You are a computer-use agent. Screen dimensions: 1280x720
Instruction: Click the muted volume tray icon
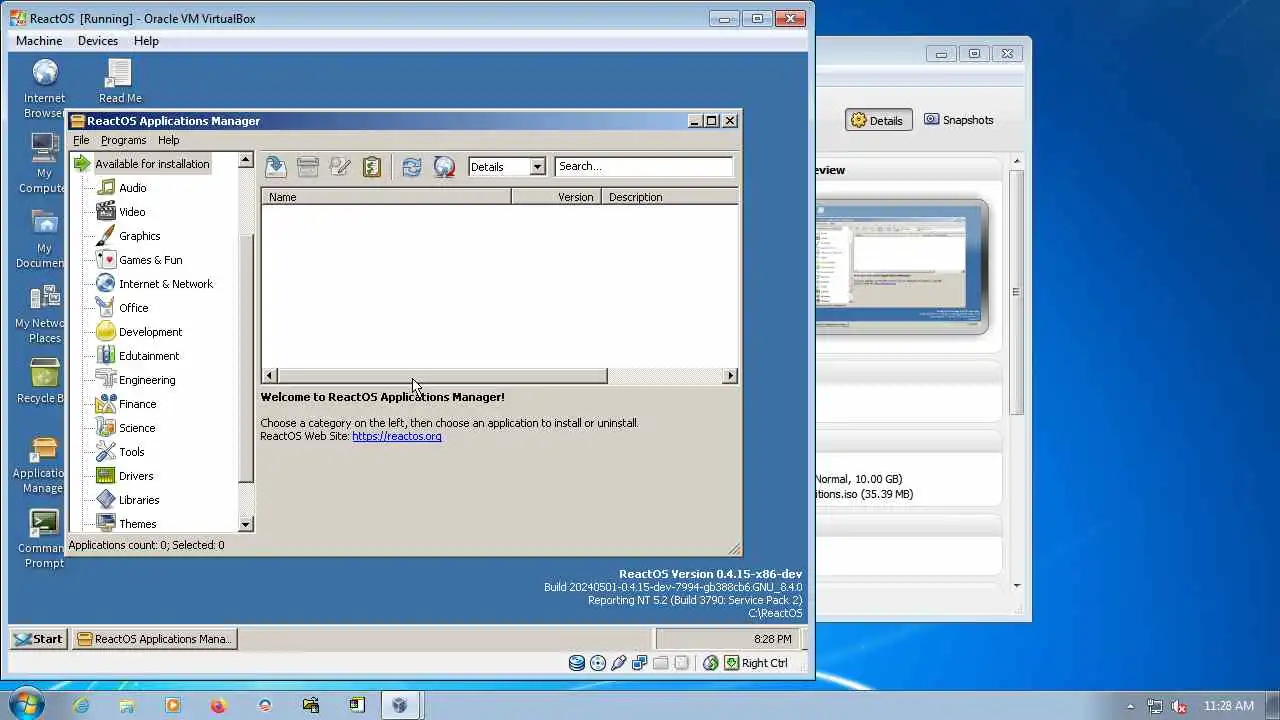1177,706
